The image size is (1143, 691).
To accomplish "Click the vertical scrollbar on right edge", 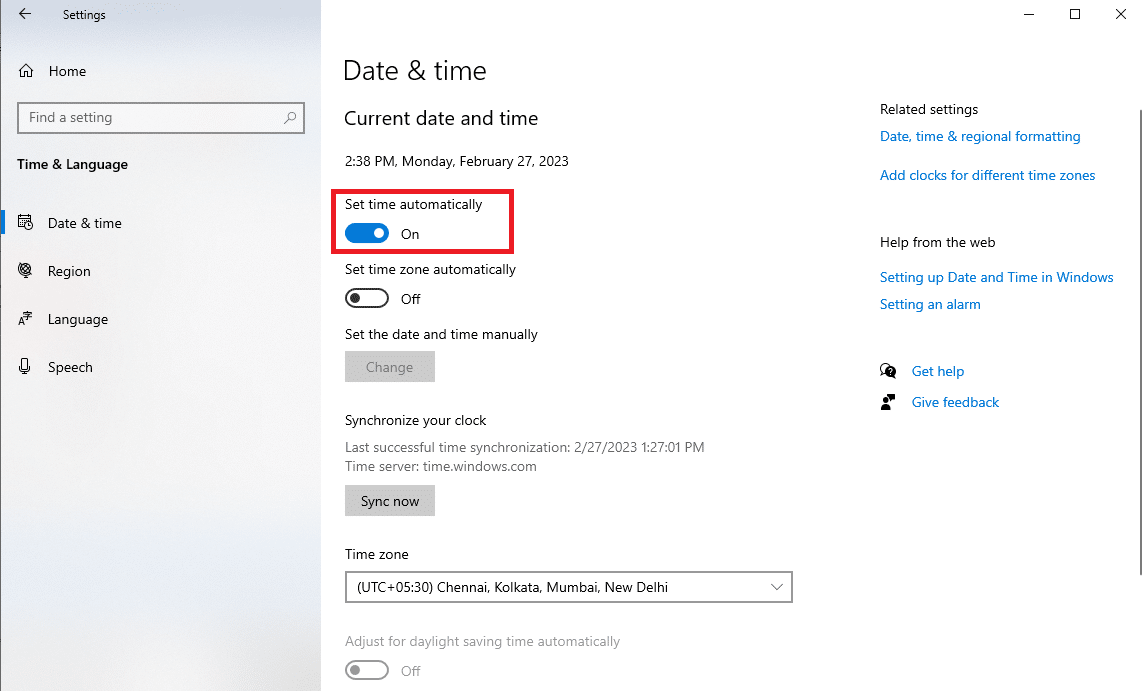I will click(1140, 343).
